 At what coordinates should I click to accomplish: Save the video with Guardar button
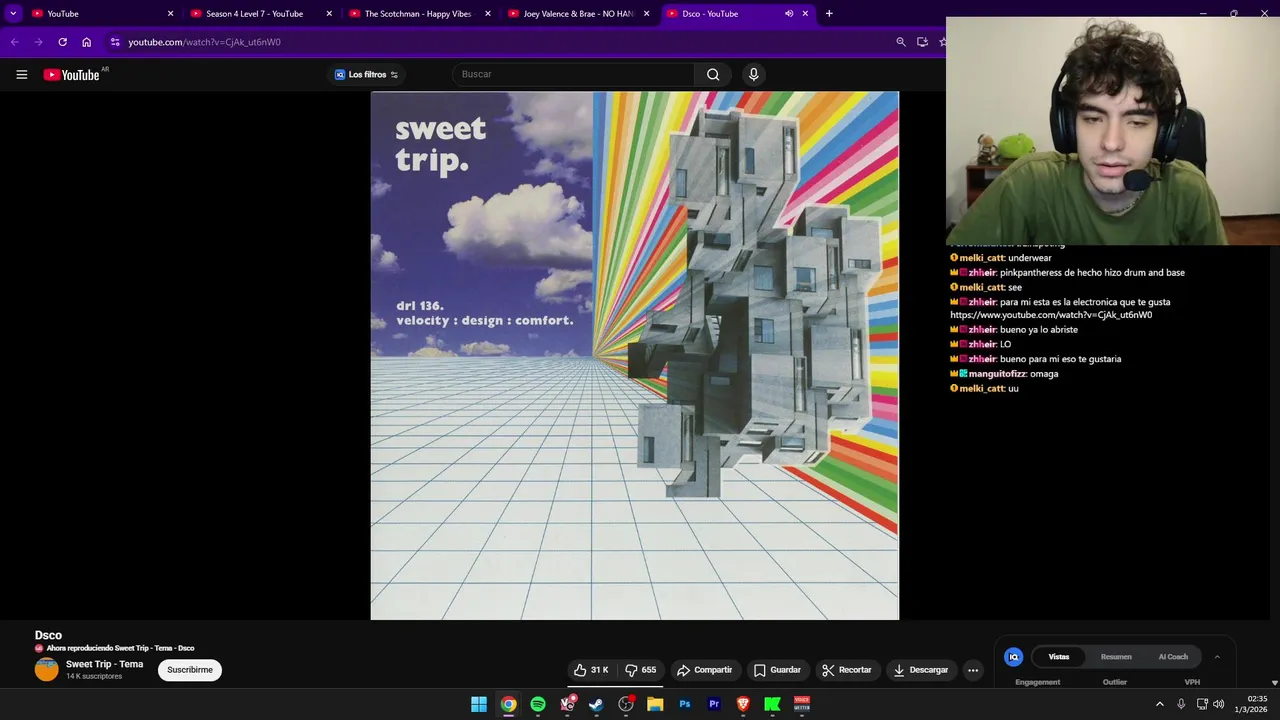coord(777,670)
